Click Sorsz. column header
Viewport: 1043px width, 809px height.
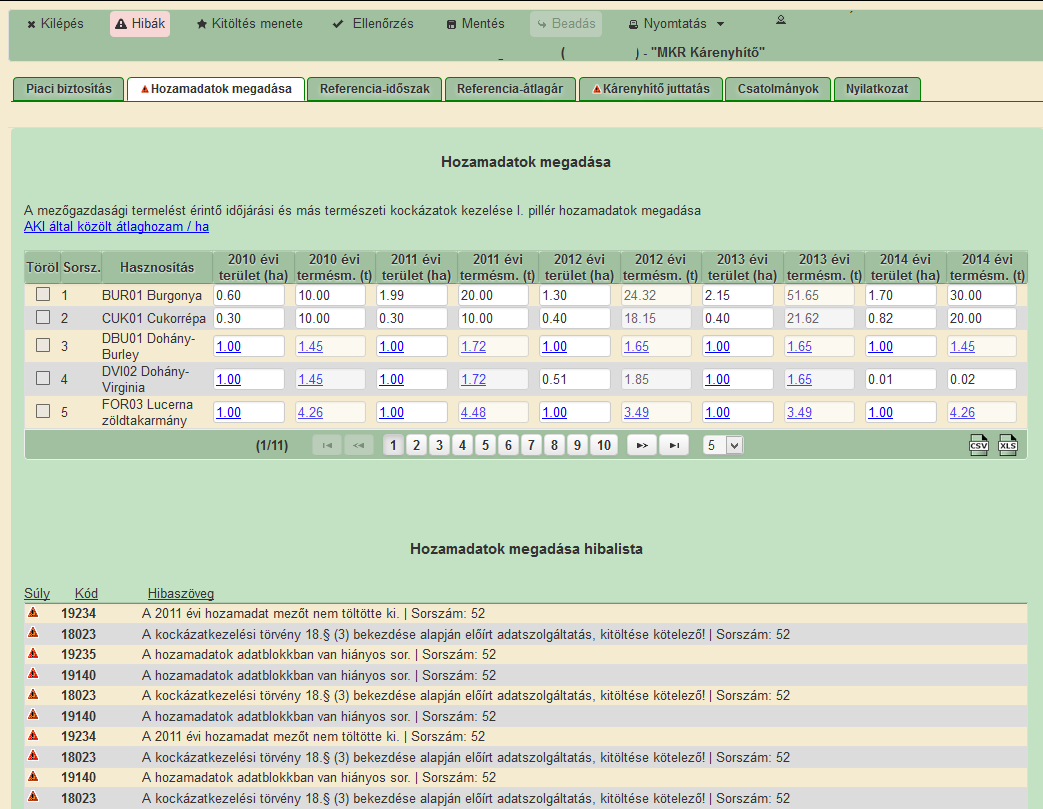(x=82, y=267)
